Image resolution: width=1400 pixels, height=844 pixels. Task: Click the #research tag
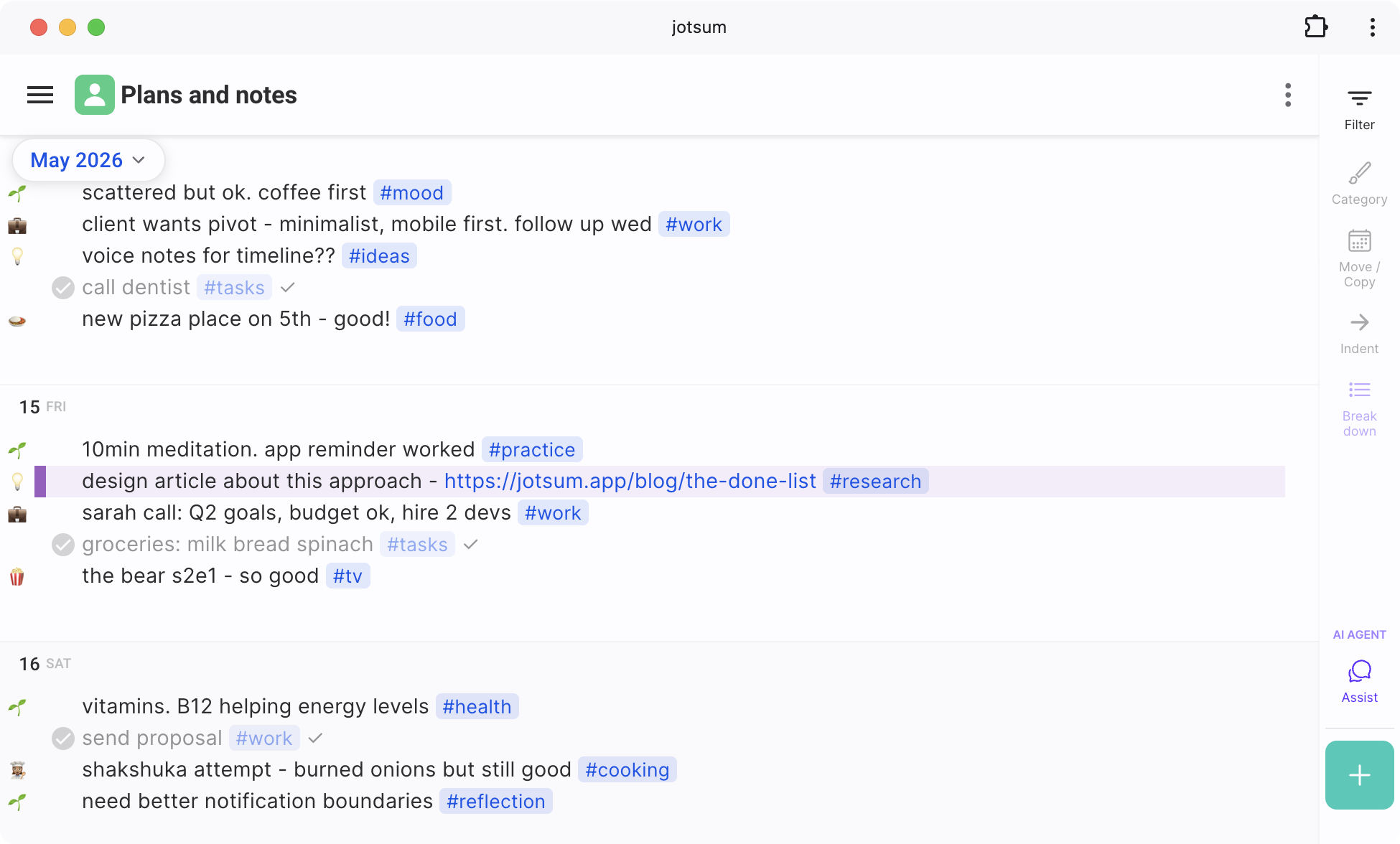click(875, 481)
